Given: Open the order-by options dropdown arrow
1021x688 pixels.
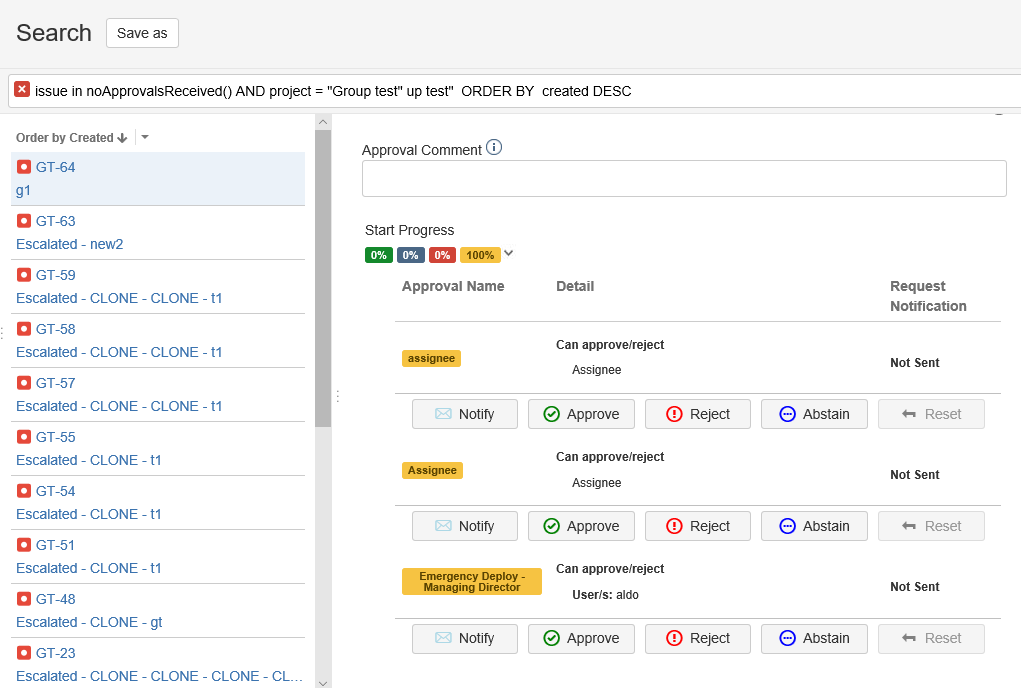Looking at the screenshot, I should tap(145, 137).
